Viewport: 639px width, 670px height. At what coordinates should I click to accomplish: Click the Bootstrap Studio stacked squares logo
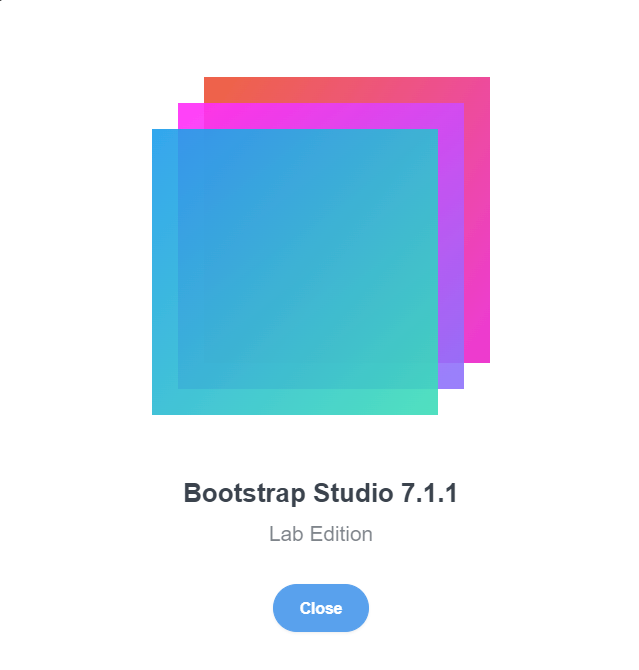321,246
